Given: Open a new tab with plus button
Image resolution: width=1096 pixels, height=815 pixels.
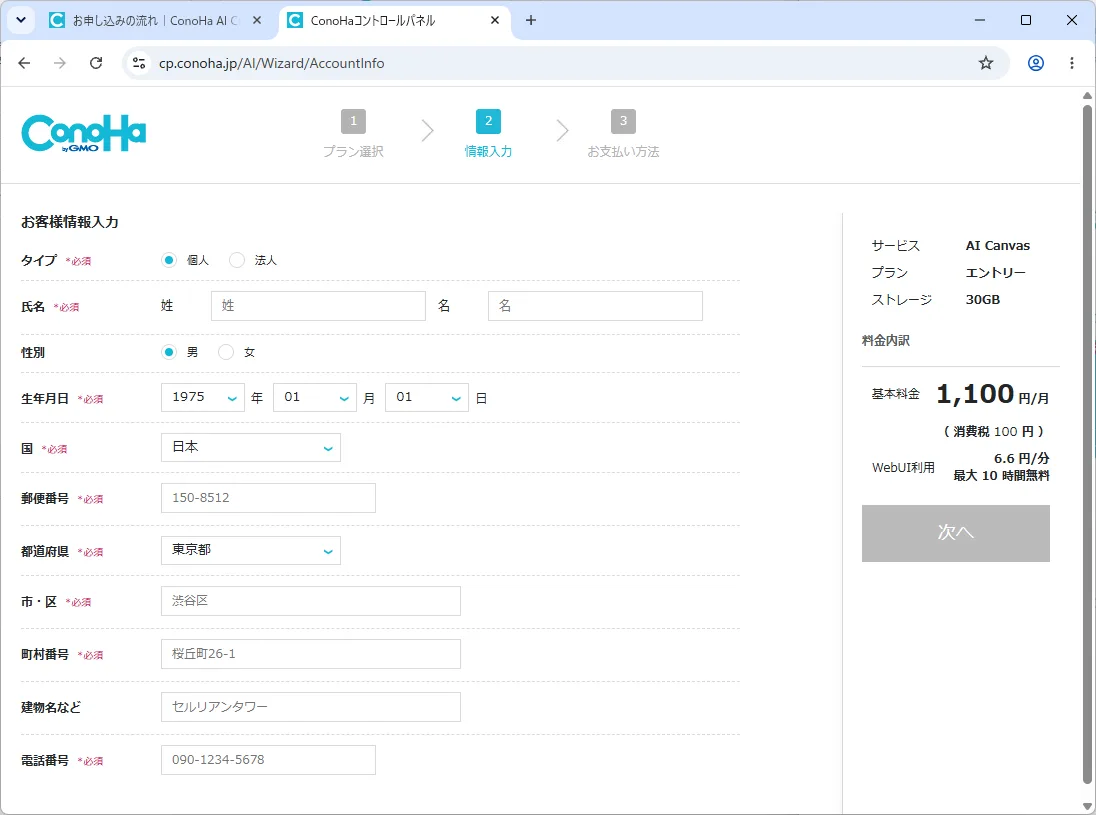Looking at the screenshot, I should (531, 20).
